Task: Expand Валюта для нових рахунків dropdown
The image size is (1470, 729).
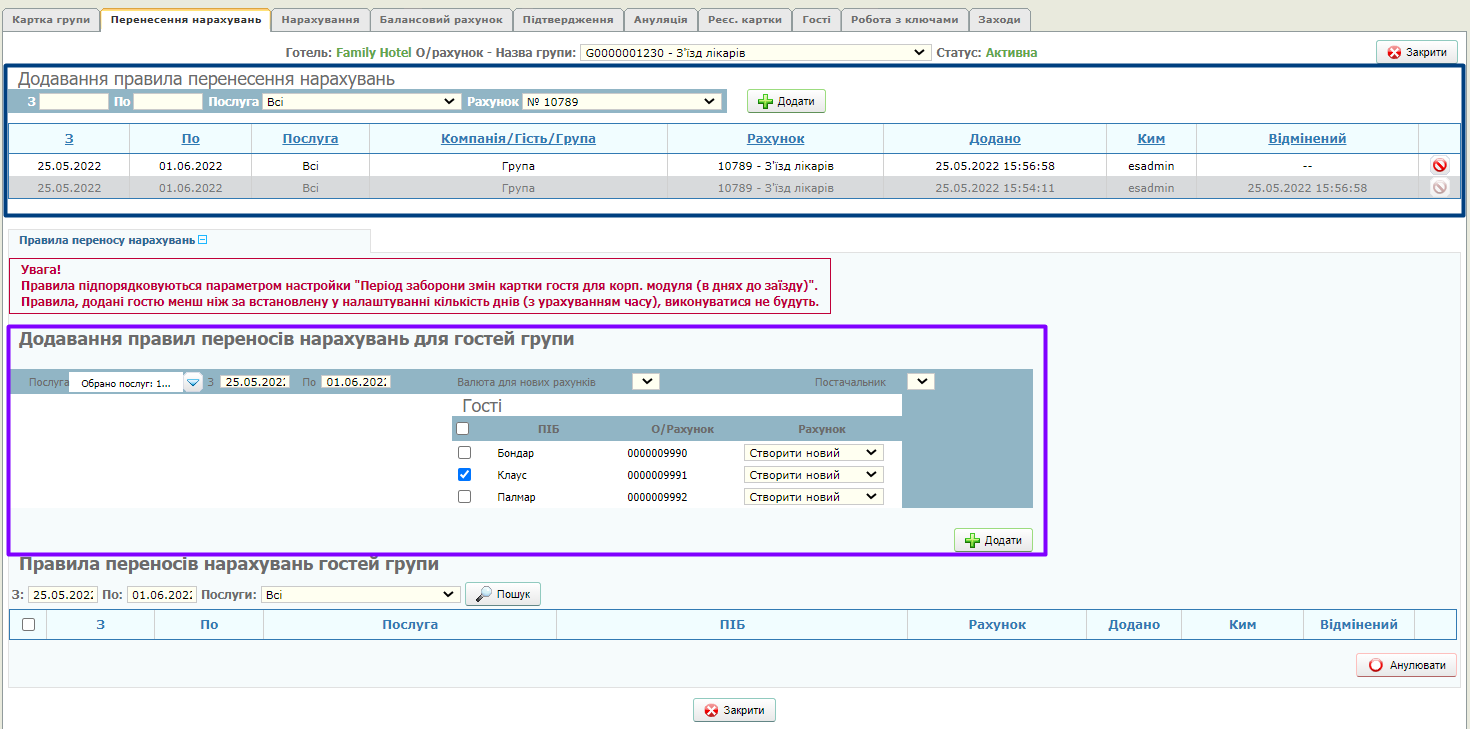Action: click(646, 381)
